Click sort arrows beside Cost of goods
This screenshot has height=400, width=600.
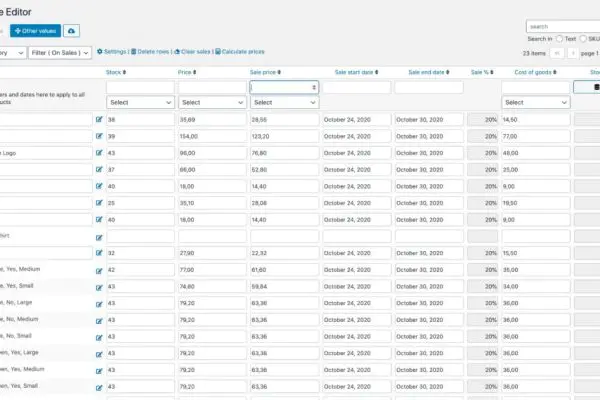555,72
